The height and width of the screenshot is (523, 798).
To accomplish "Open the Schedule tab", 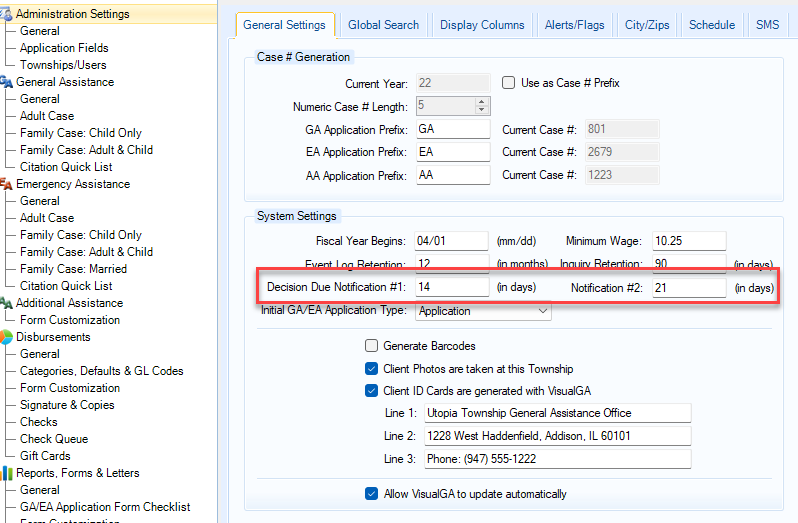I will (x=712, y=25).
